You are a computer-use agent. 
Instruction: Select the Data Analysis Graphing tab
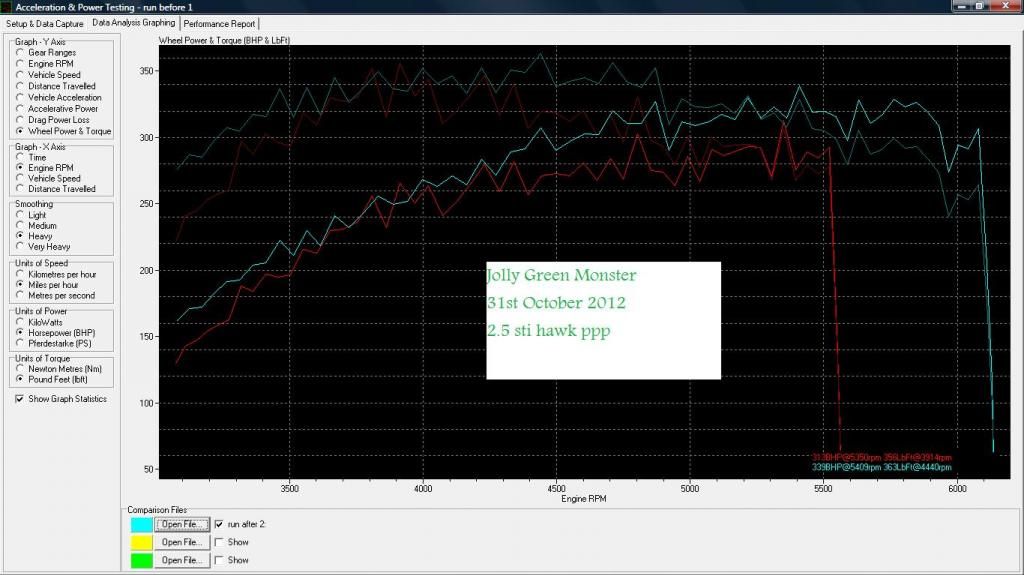133,22
